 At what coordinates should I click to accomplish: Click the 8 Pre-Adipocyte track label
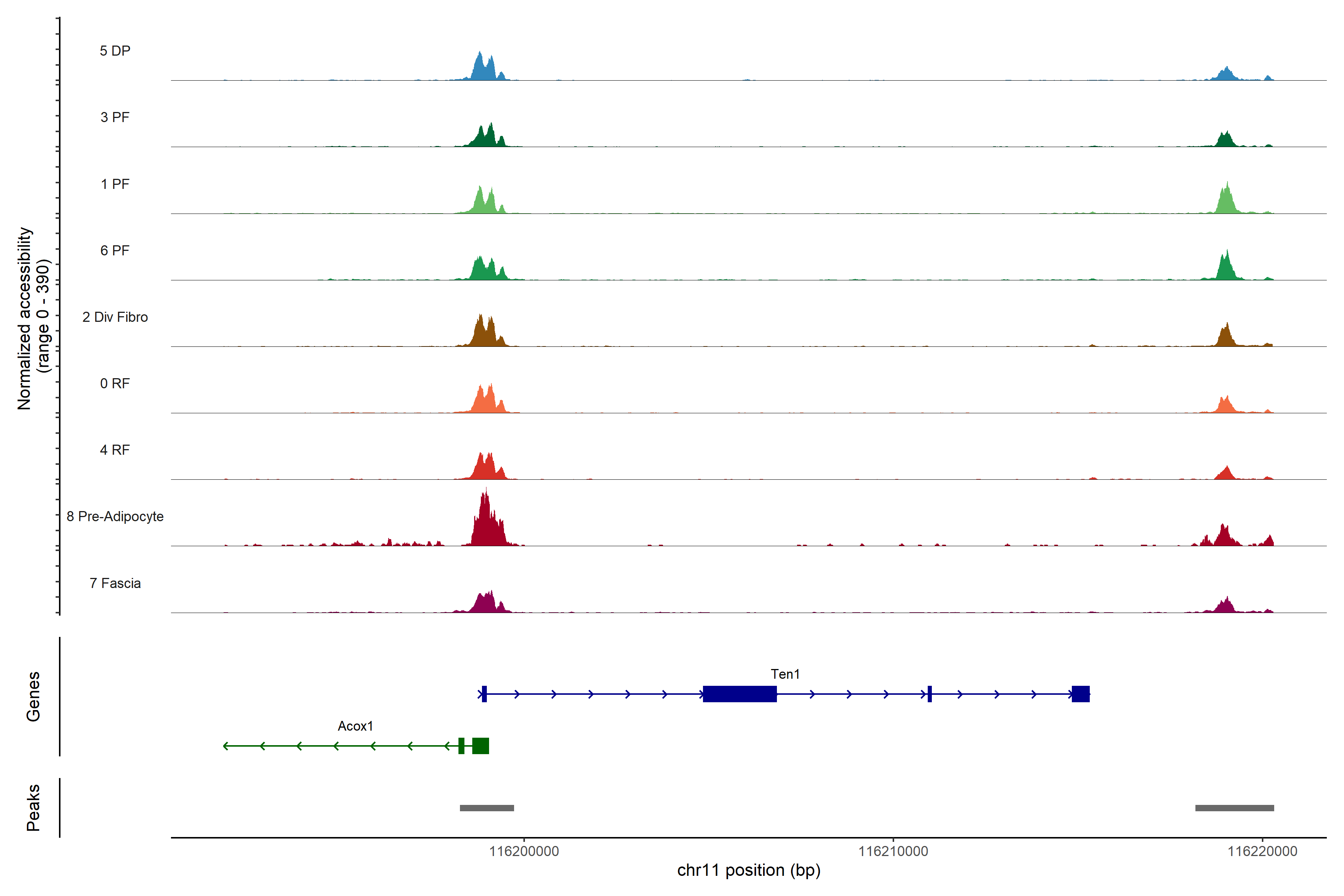click(115, 517)
